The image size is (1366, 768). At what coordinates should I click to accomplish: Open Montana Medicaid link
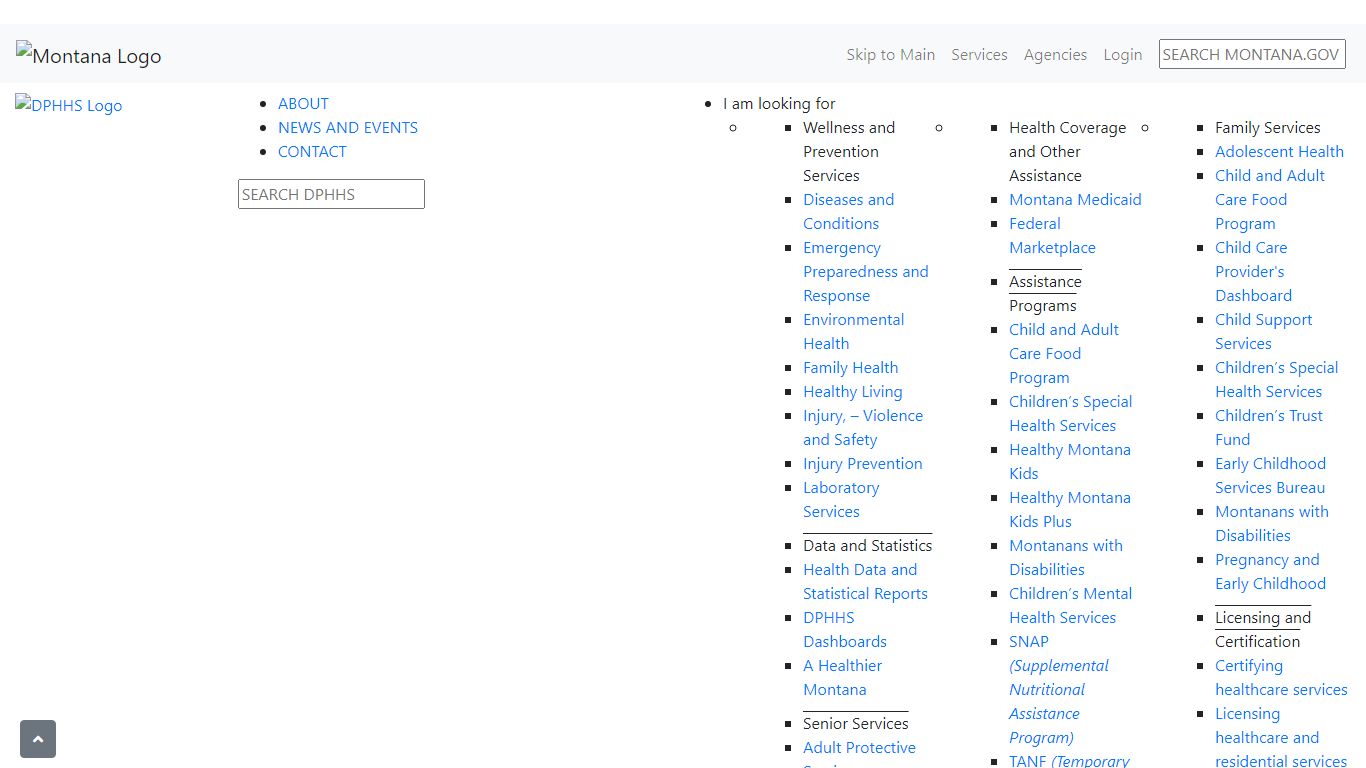click(1075, 199)
